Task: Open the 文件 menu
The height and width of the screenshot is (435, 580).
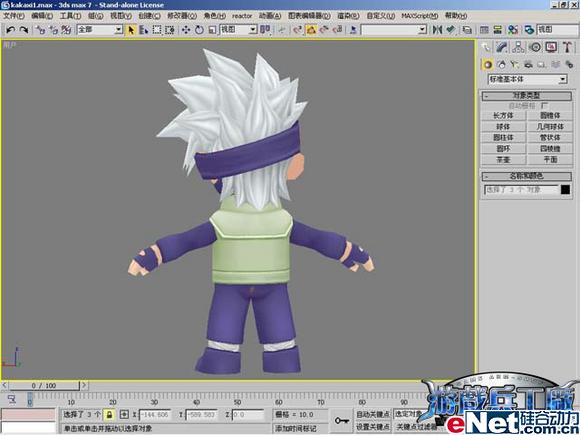Action: click(x=14, y=16)
